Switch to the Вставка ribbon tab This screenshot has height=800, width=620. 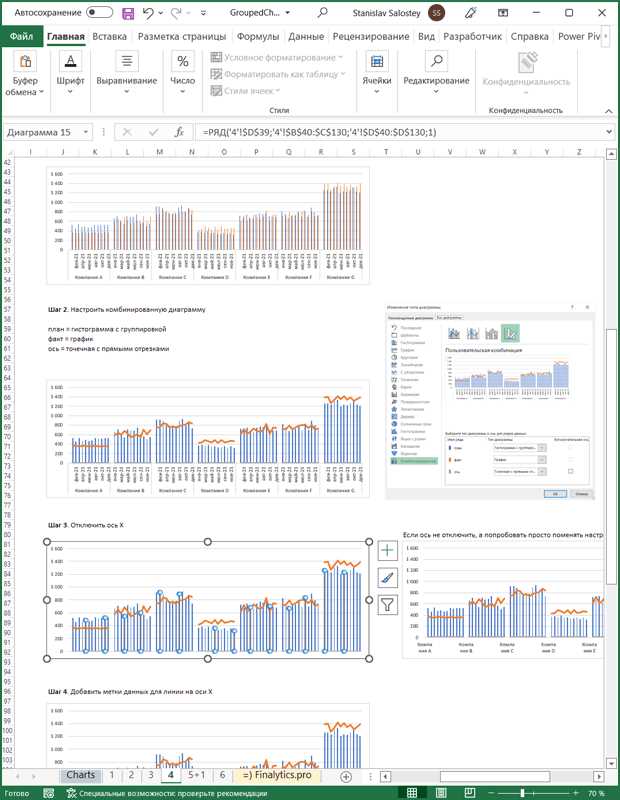pyautogui.click(x=109, y=36)
